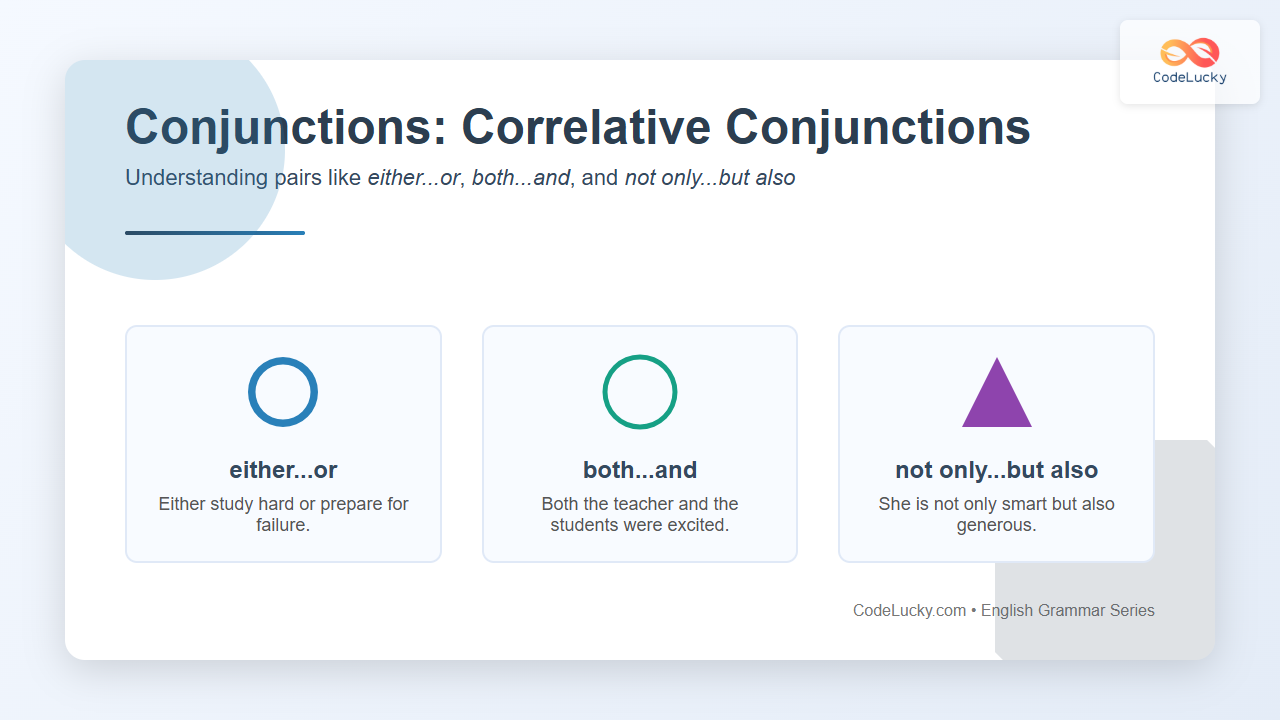
Task: Click the "either...or" card heading
Action: (x=283, y=470)
